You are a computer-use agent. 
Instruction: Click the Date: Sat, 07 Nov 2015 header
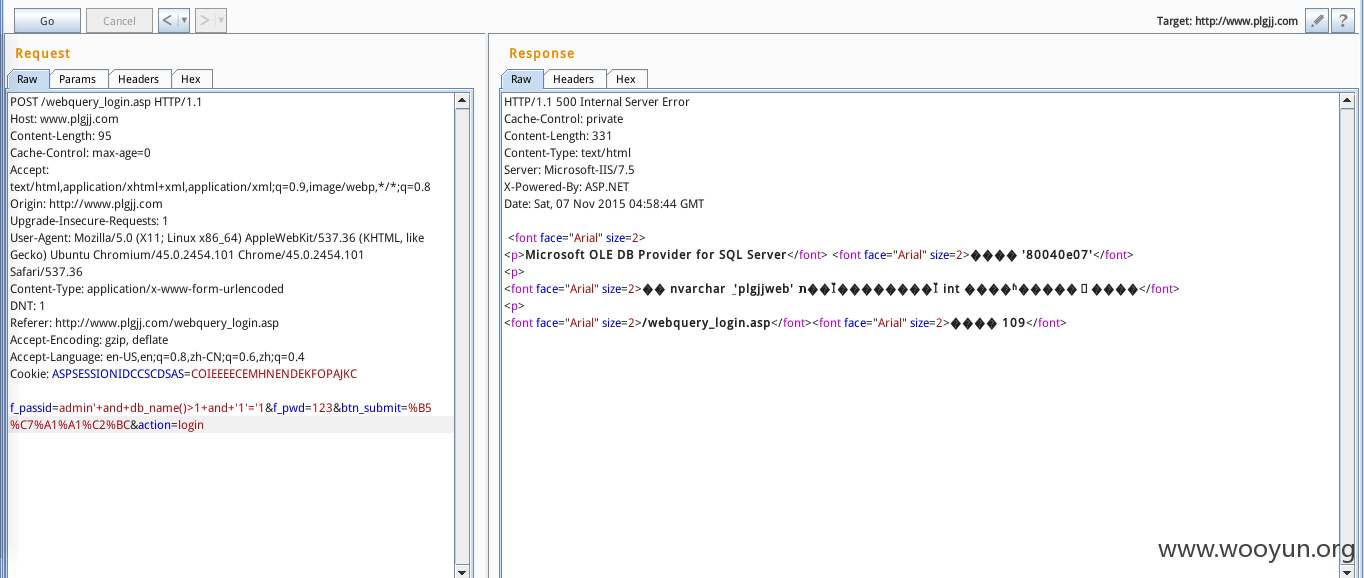(x=604, y=204)
